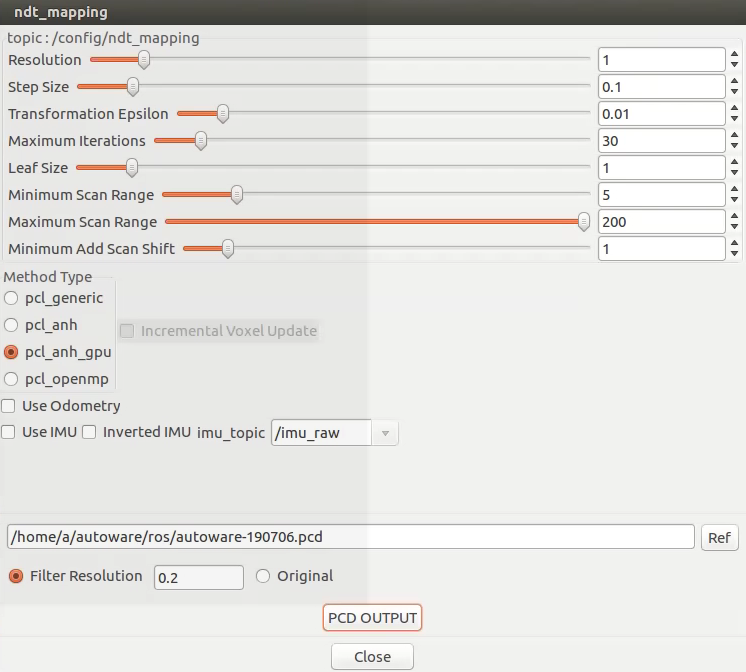Click the Minimum Scan Range slider handle
This screenshot has height=672, width=746.
[x=236, y=195]
